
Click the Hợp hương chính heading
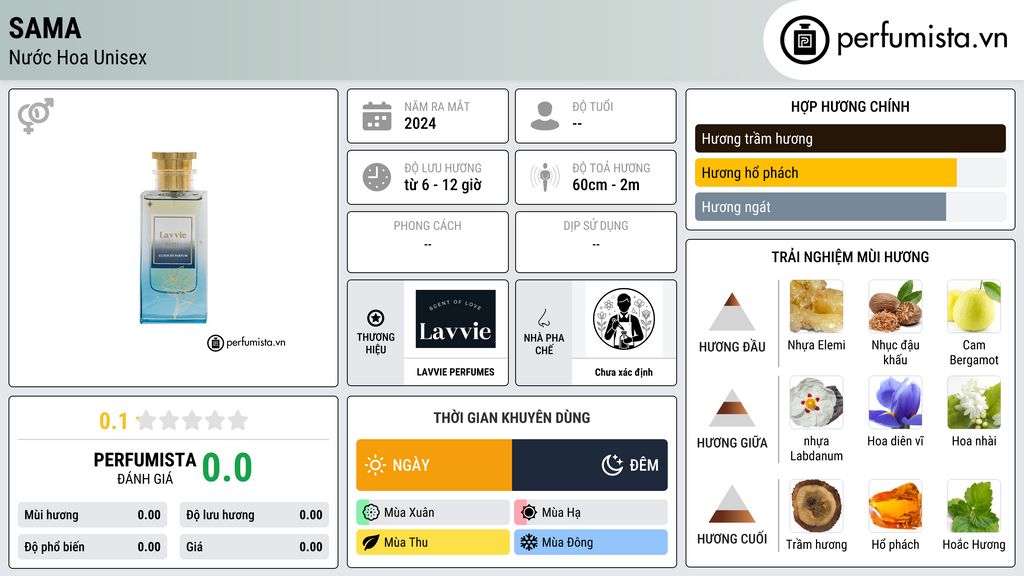850,106
